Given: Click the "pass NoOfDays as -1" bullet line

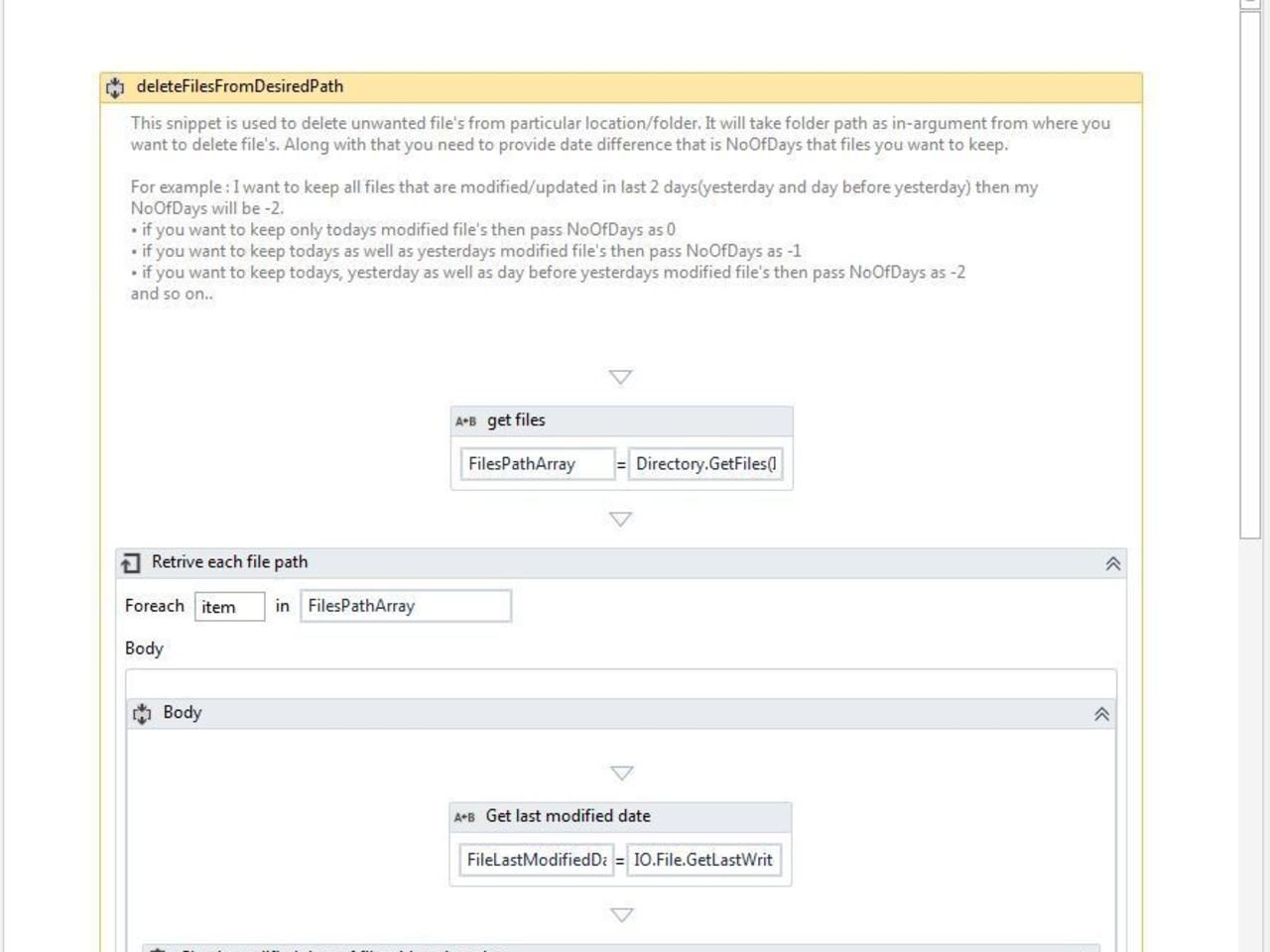Looking at the screenshot, I should [x=466, y=251].
